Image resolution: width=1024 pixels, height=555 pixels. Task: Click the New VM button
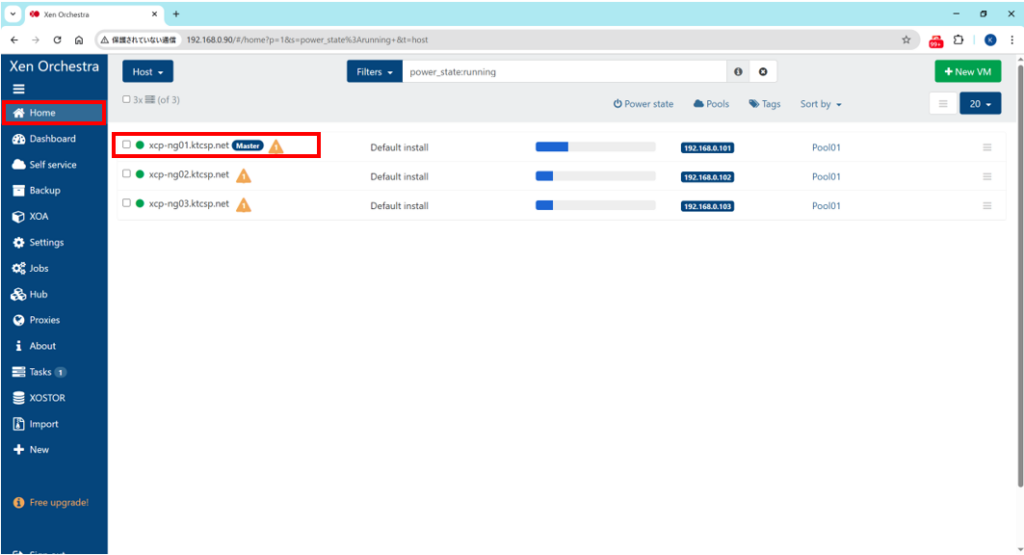pos(967,72)
